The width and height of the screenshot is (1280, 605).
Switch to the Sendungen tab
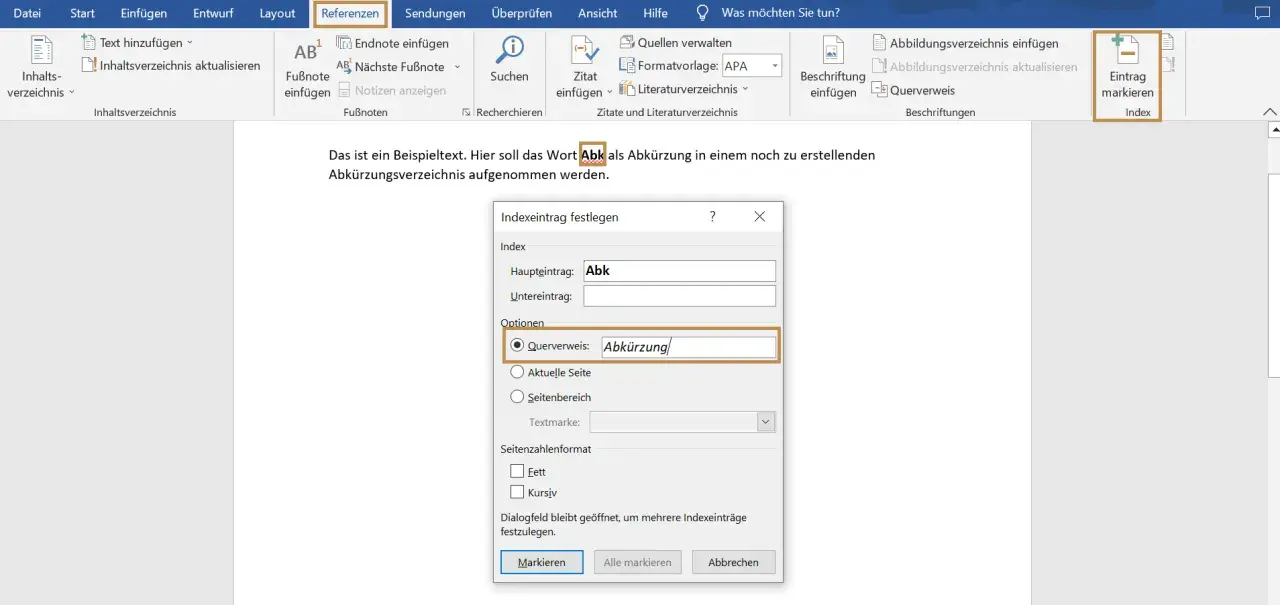[x=435, y=13]
